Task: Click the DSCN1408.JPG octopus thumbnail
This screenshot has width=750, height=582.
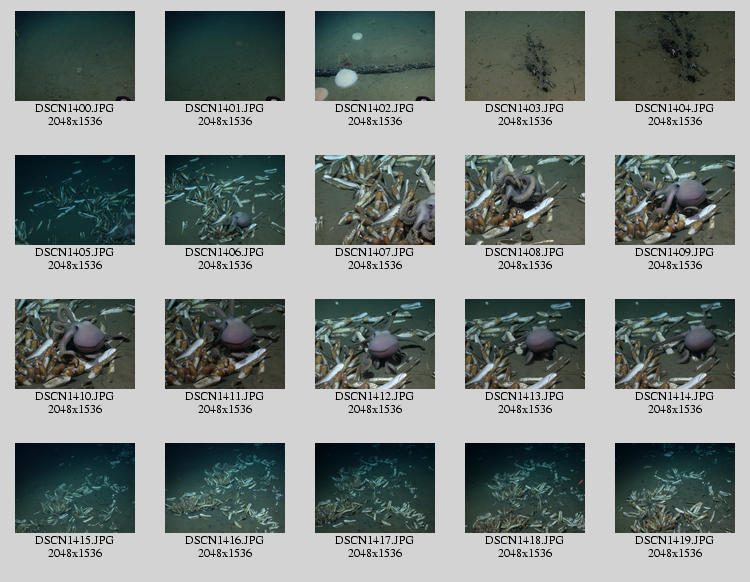Action: coord(525,200)
